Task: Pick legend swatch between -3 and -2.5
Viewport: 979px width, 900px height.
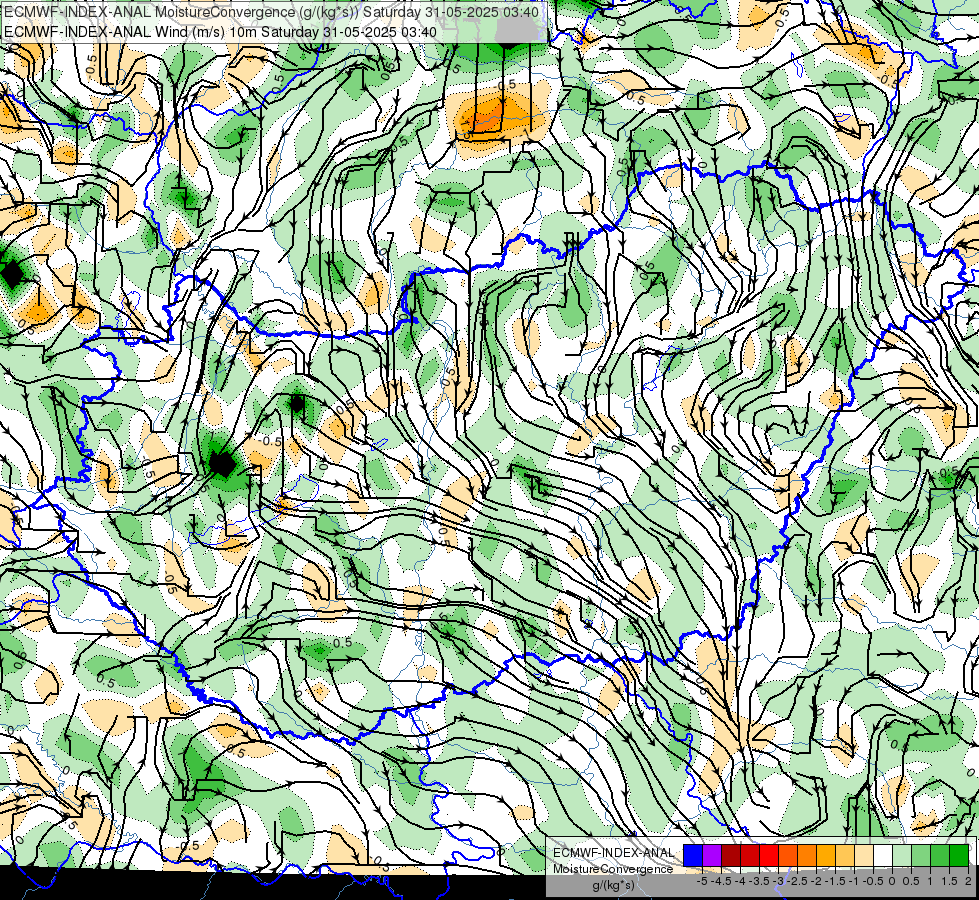Action: click(788, 855)
